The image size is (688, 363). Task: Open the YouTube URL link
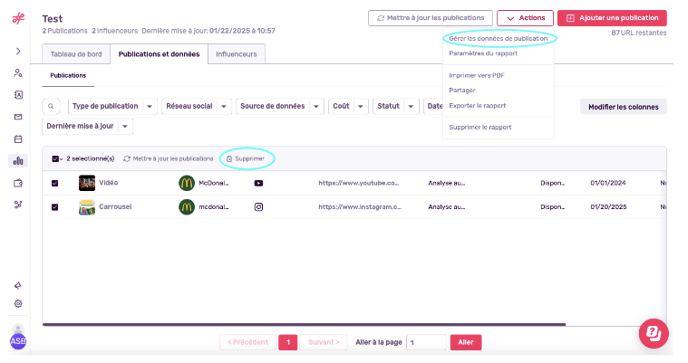(x=359, y=183)
